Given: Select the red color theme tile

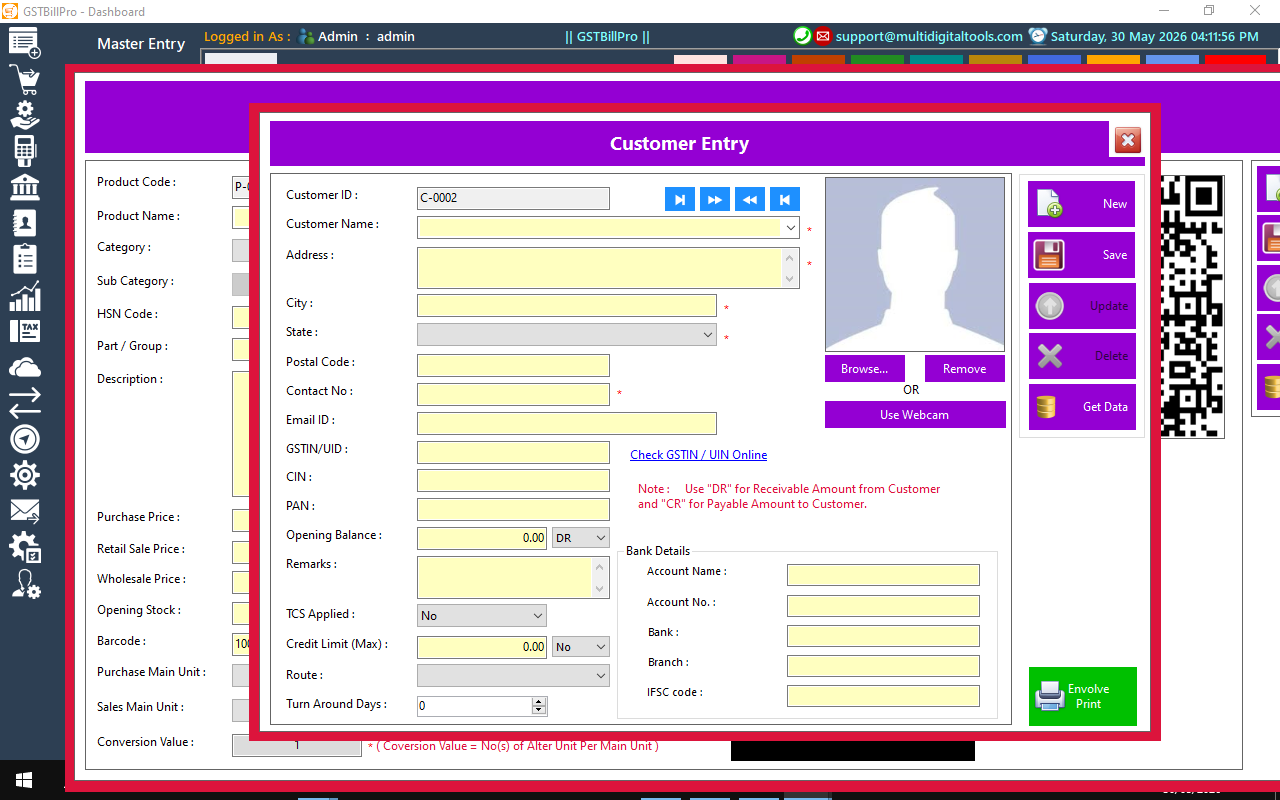Looking at the screenshot, I should [1235, 60].
